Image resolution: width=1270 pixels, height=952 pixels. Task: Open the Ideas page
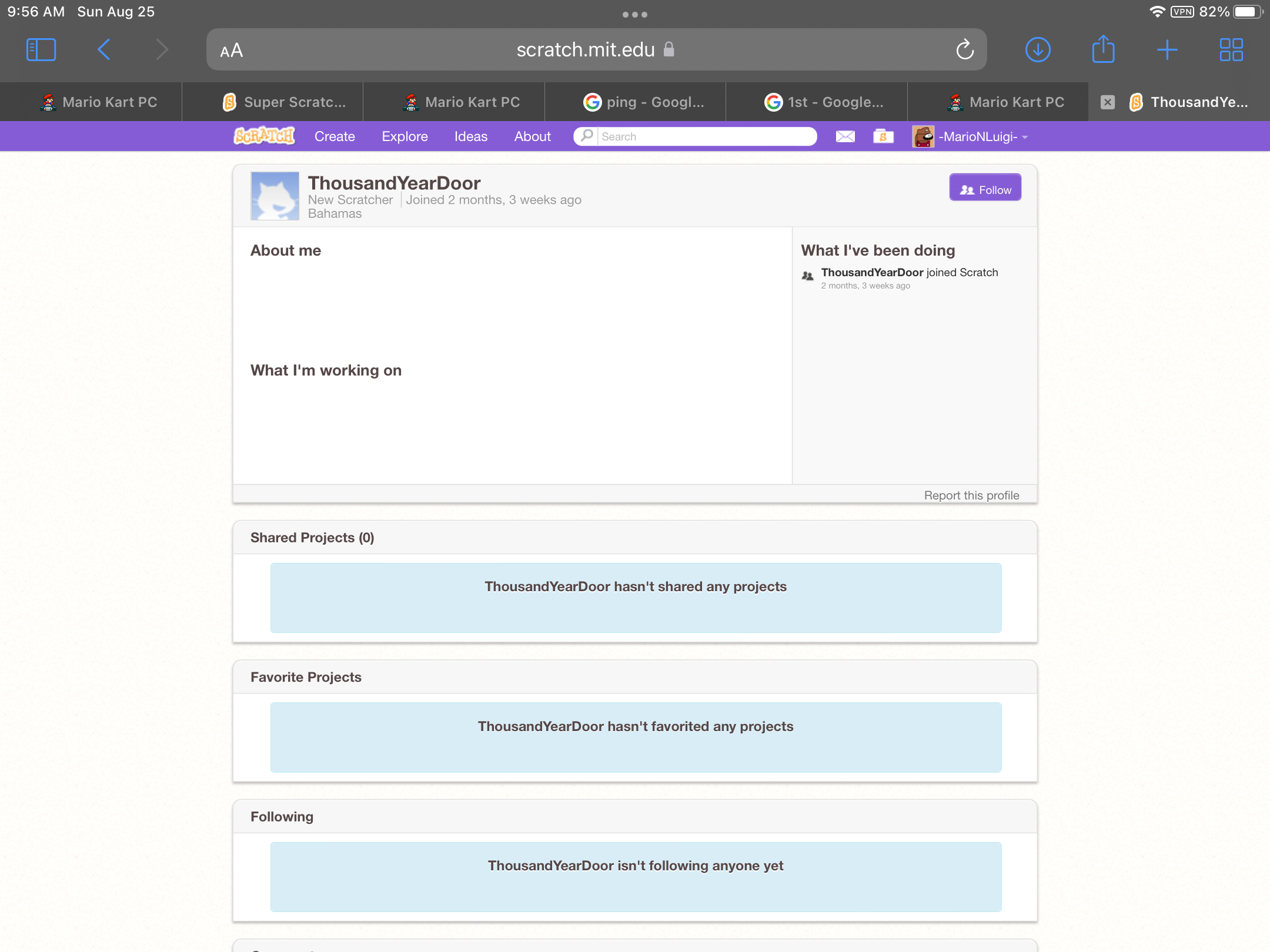click(x=470, y=136)
